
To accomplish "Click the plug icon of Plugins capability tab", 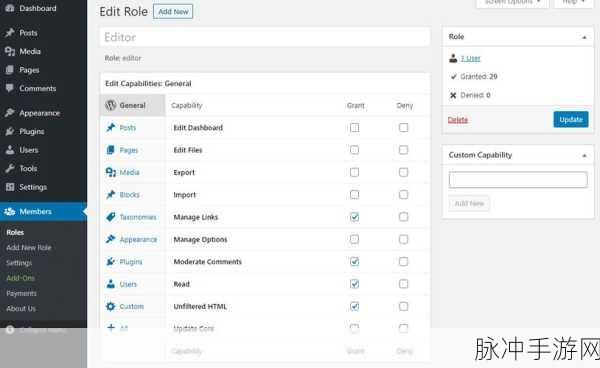I will coord(111,262).
